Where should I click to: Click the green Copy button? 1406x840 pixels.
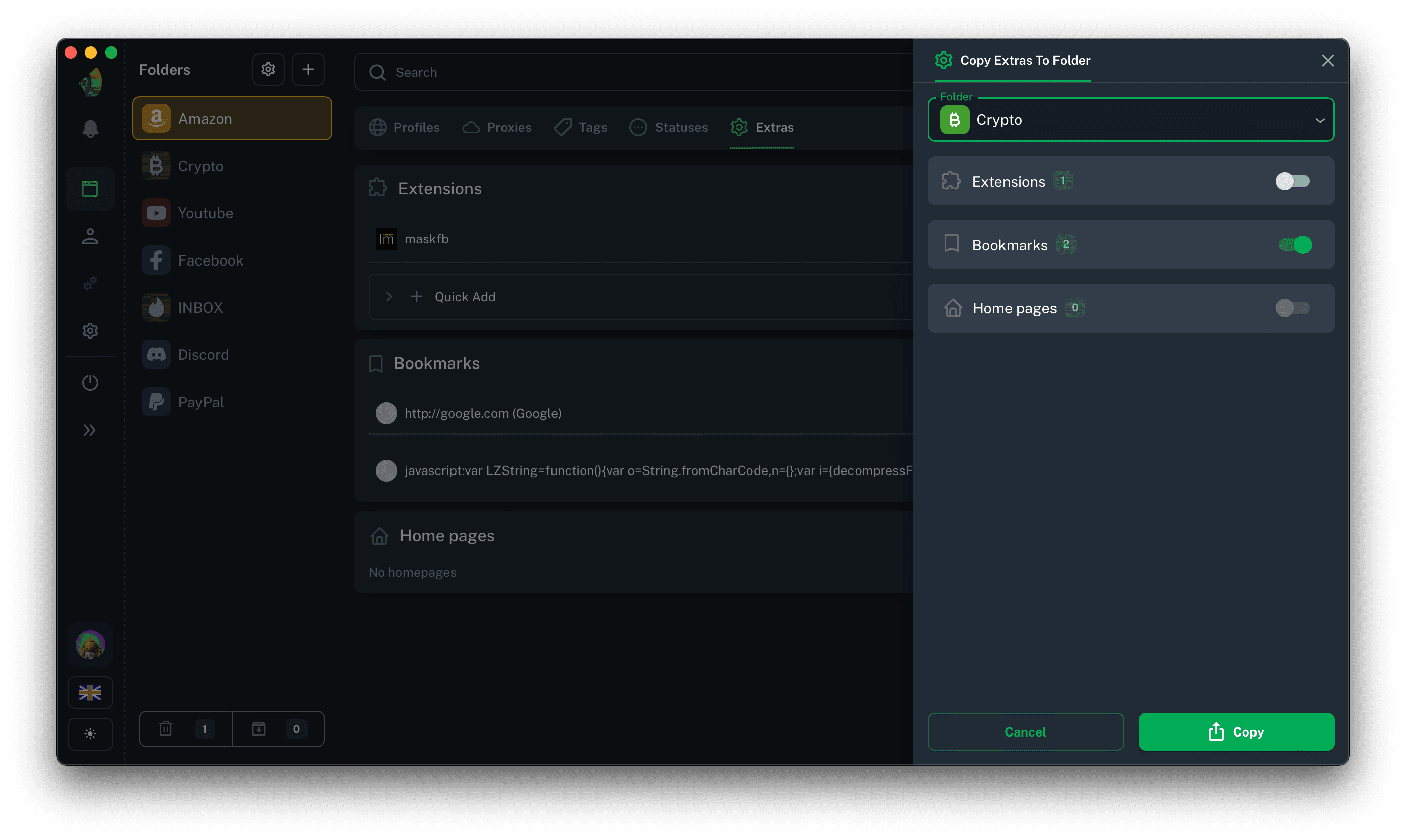1236,732
